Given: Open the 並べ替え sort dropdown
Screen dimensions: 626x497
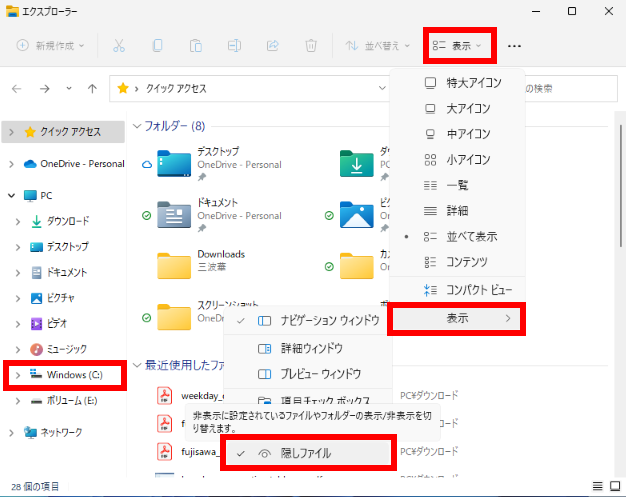Looking at the screenshot, I should (x=378, y=46).
